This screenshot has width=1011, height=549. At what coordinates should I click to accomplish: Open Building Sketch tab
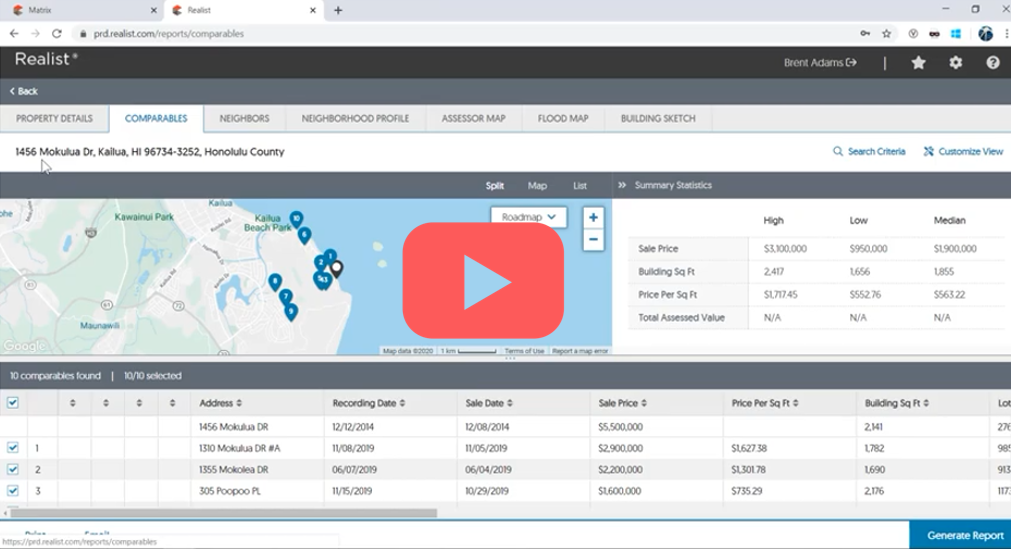click(658, 119)
